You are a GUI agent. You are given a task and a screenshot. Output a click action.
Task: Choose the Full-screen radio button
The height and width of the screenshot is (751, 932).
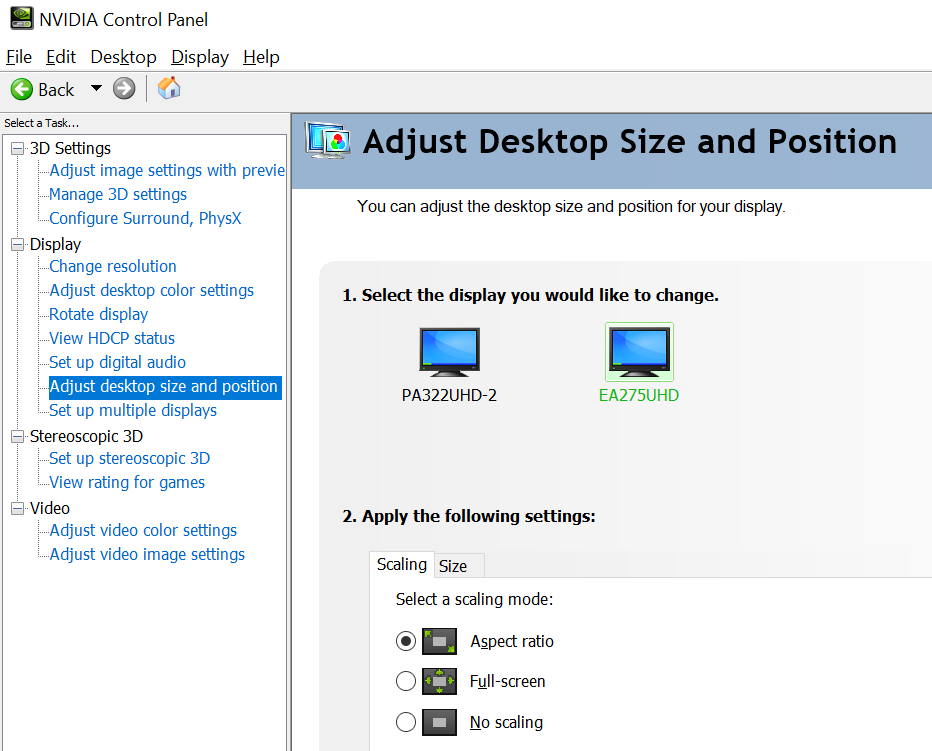[x=406, y=681]
